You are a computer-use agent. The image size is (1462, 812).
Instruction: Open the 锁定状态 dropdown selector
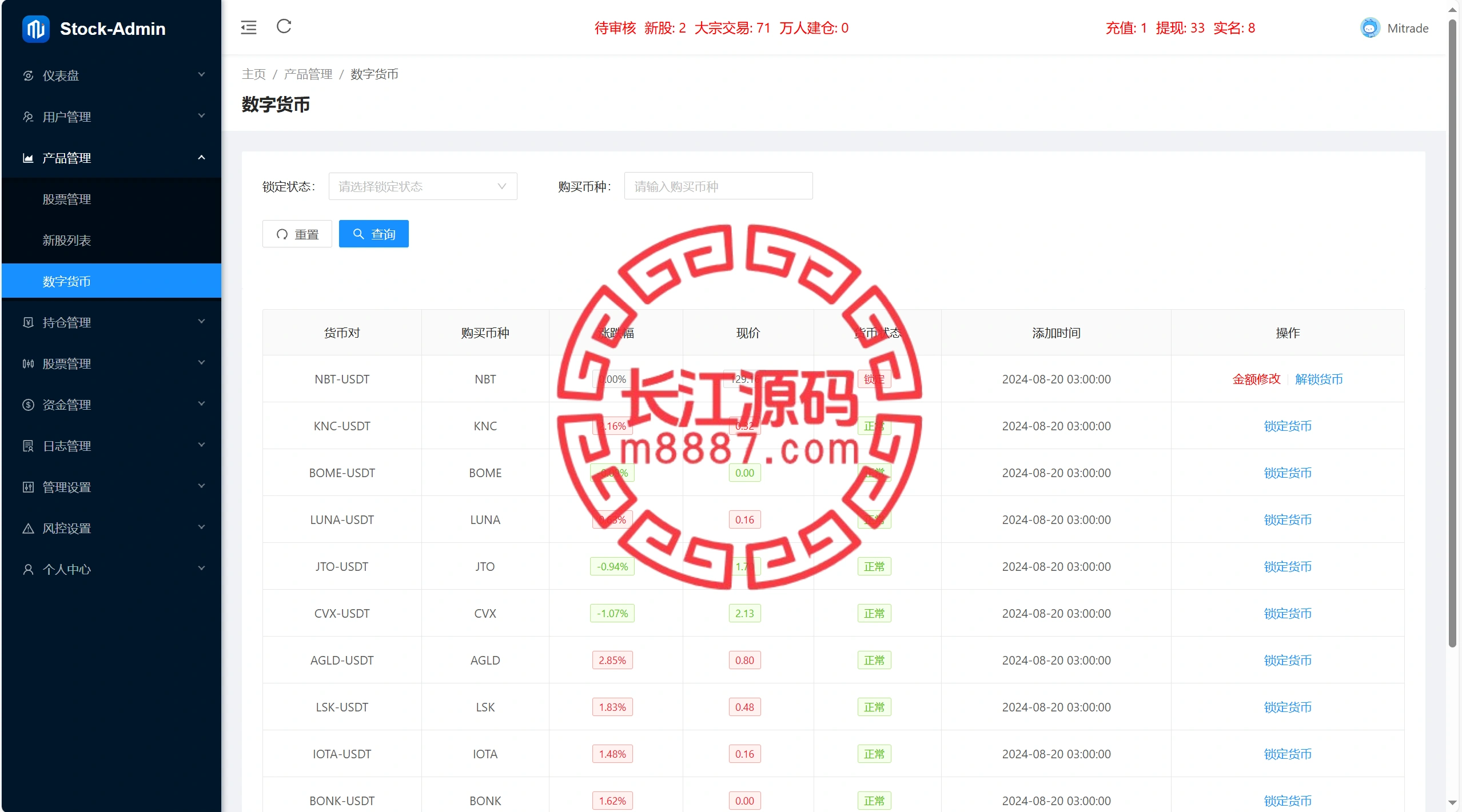point(423,186)
